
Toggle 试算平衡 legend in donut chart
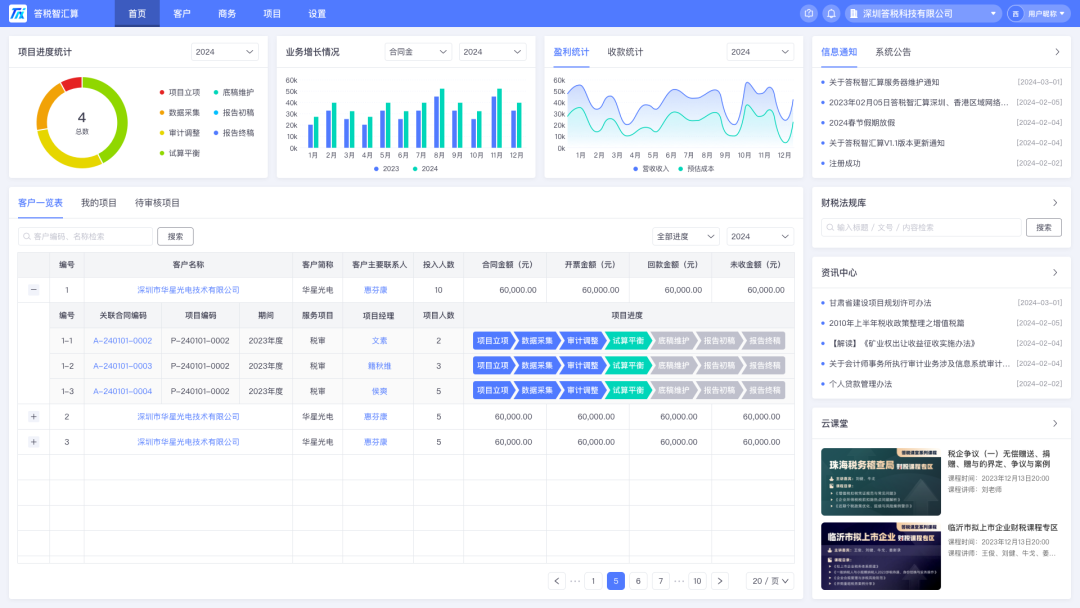click(180, 153)
